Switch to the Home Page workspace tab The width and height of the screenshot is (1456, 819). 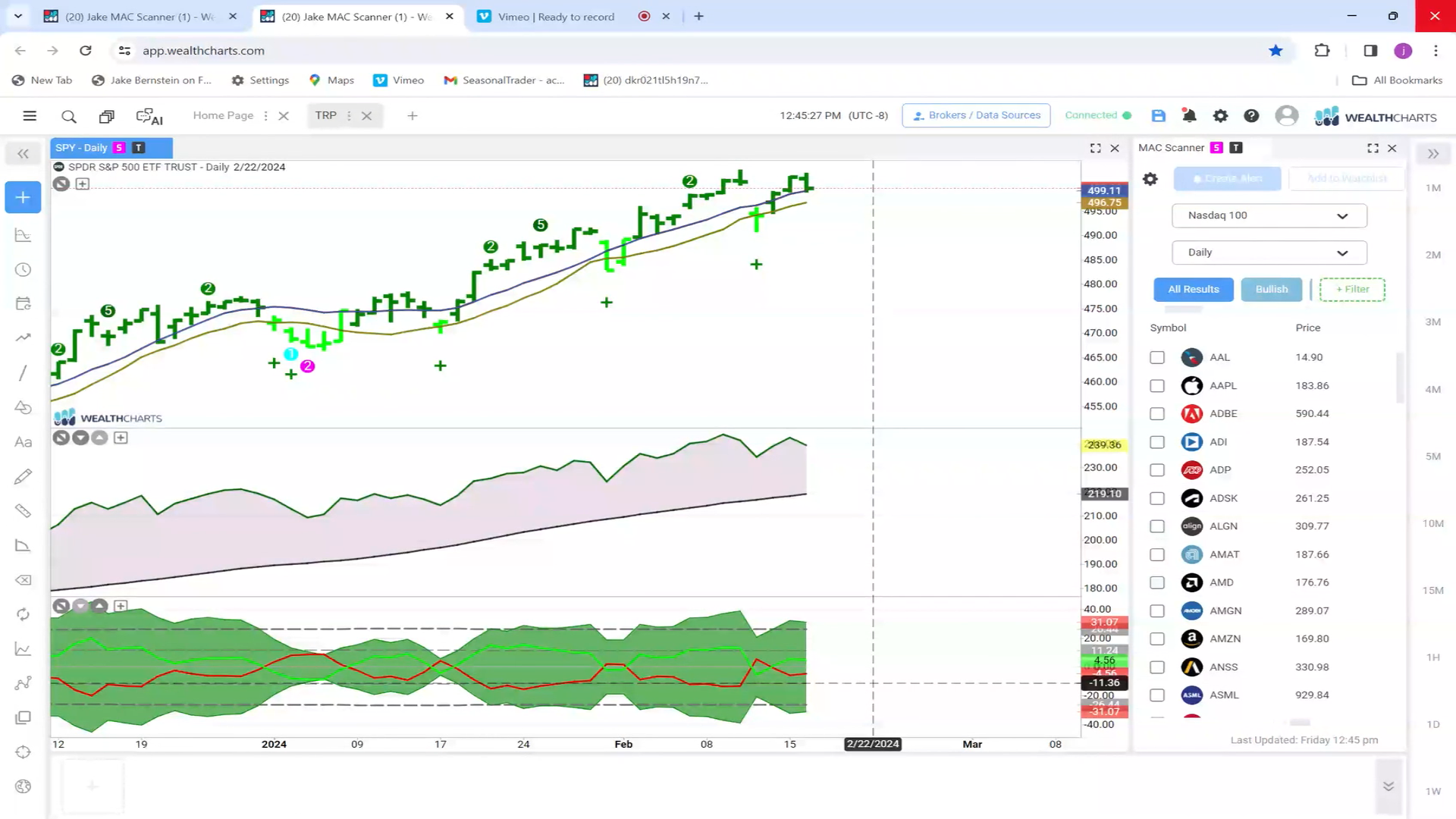click(223, 115)
